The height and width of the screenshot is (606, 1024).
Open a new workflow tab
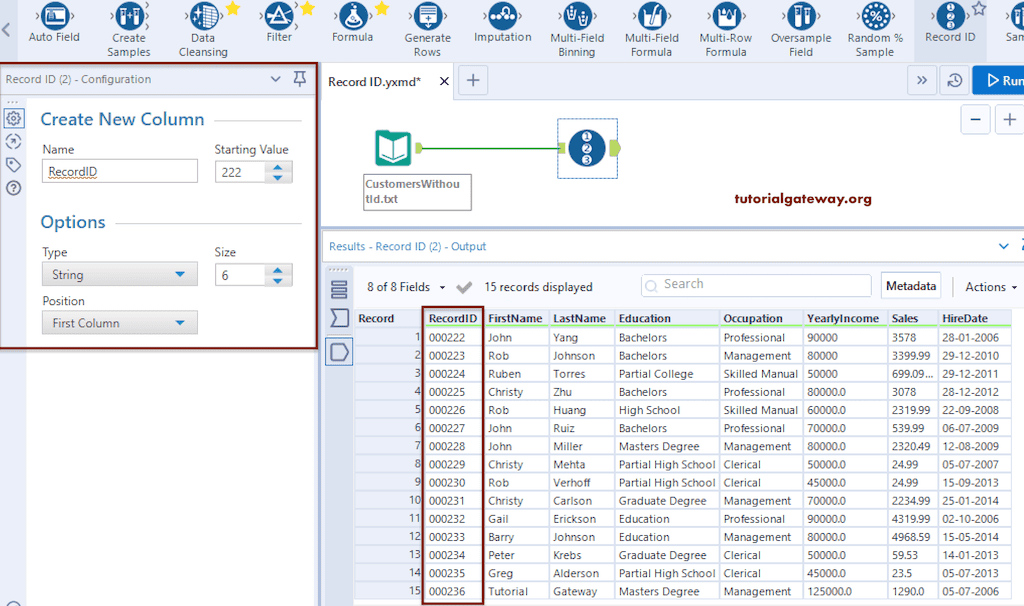tap(473, 82)
